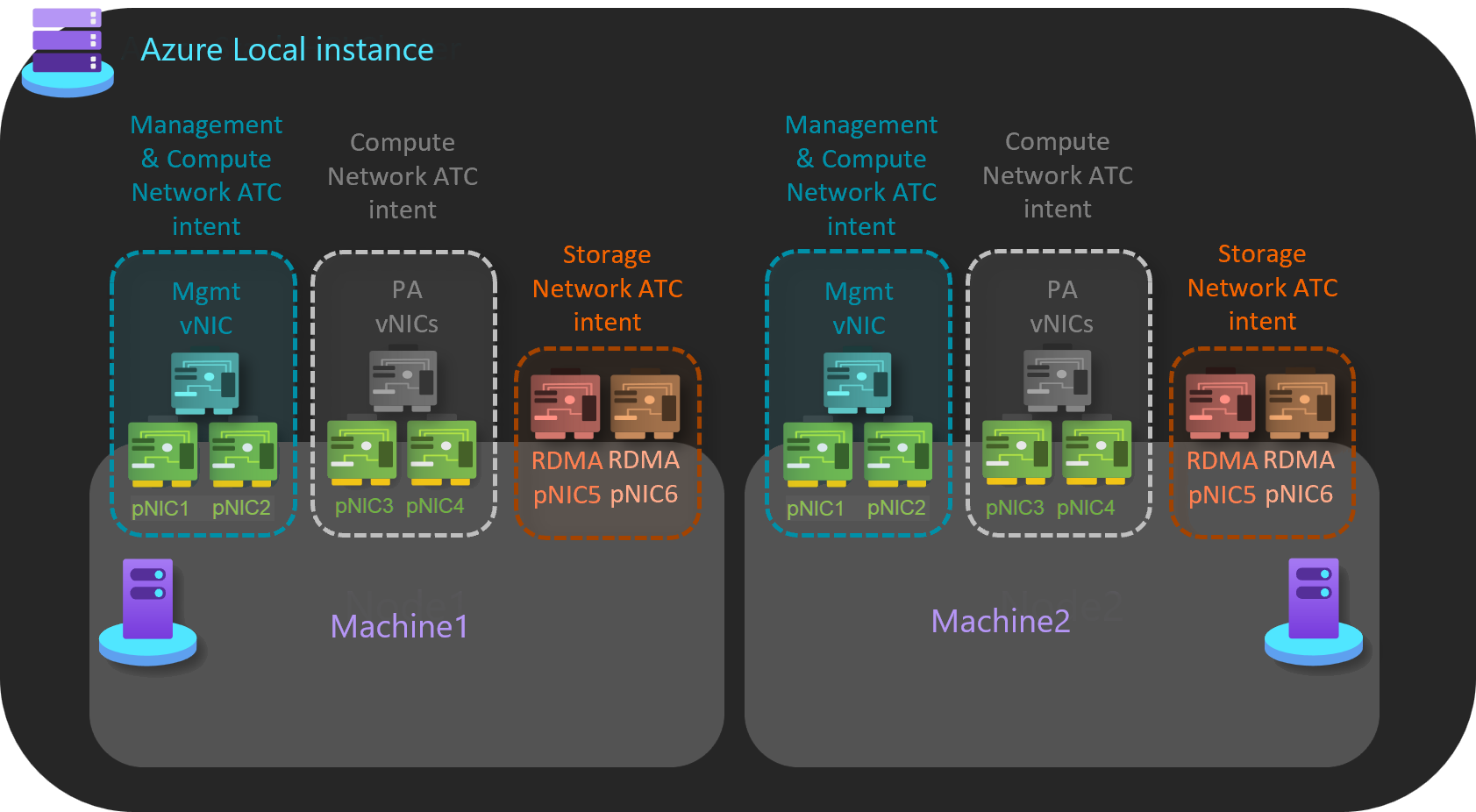
Task: Click pNIC2 label under Mgmt vNIC Machine1
Action: pos(243,507)
